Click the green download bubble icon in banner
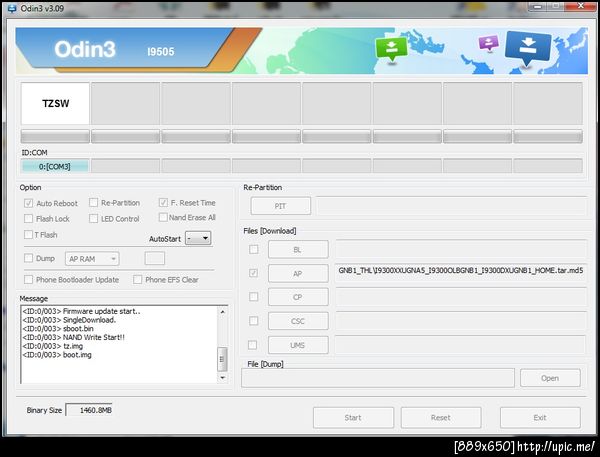Screen dimensions: 600x457 pos(391,49)
